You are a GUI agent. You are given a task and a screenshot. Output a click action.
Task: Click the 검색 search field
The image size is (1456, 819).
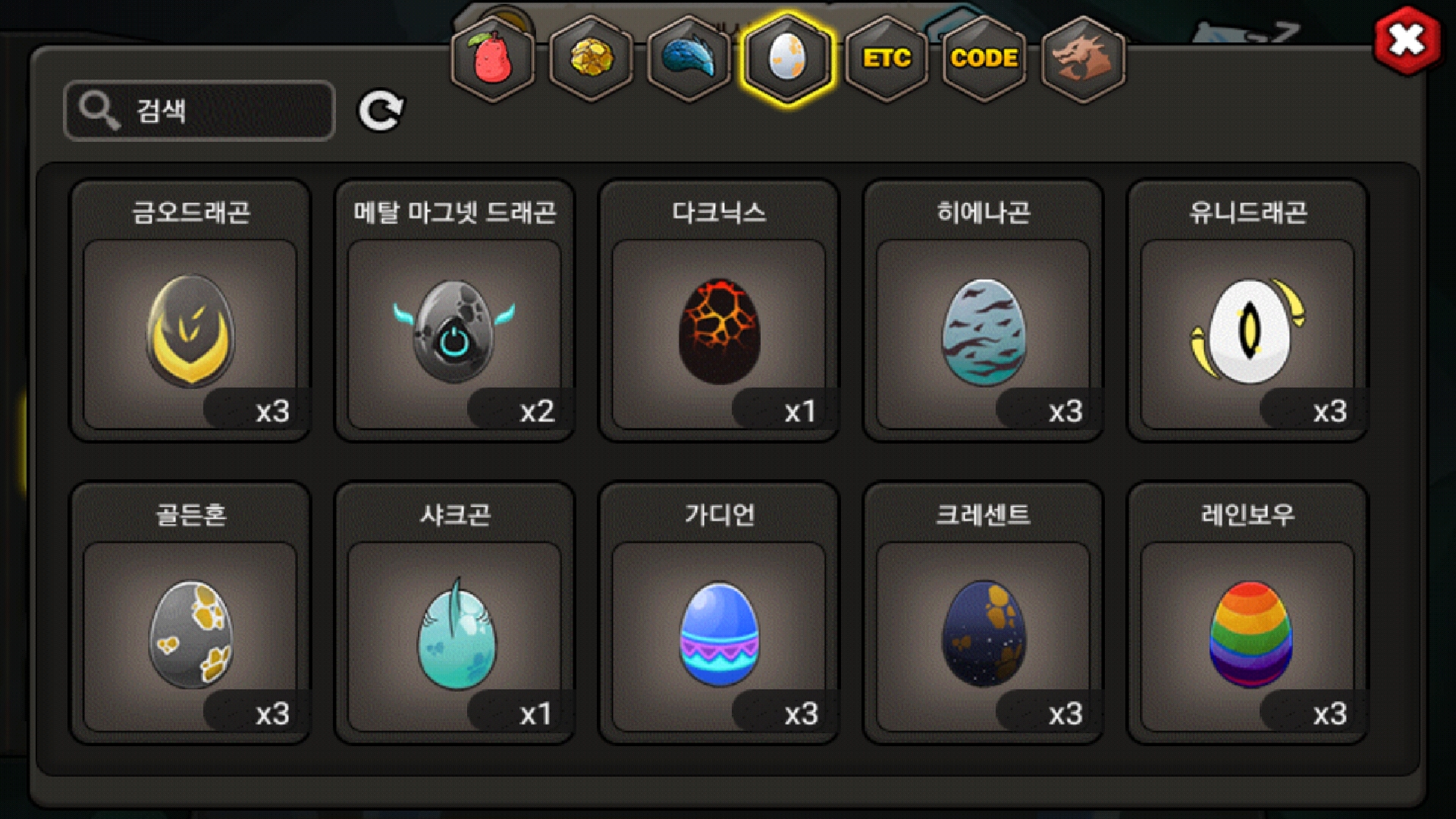coord(199,111)
